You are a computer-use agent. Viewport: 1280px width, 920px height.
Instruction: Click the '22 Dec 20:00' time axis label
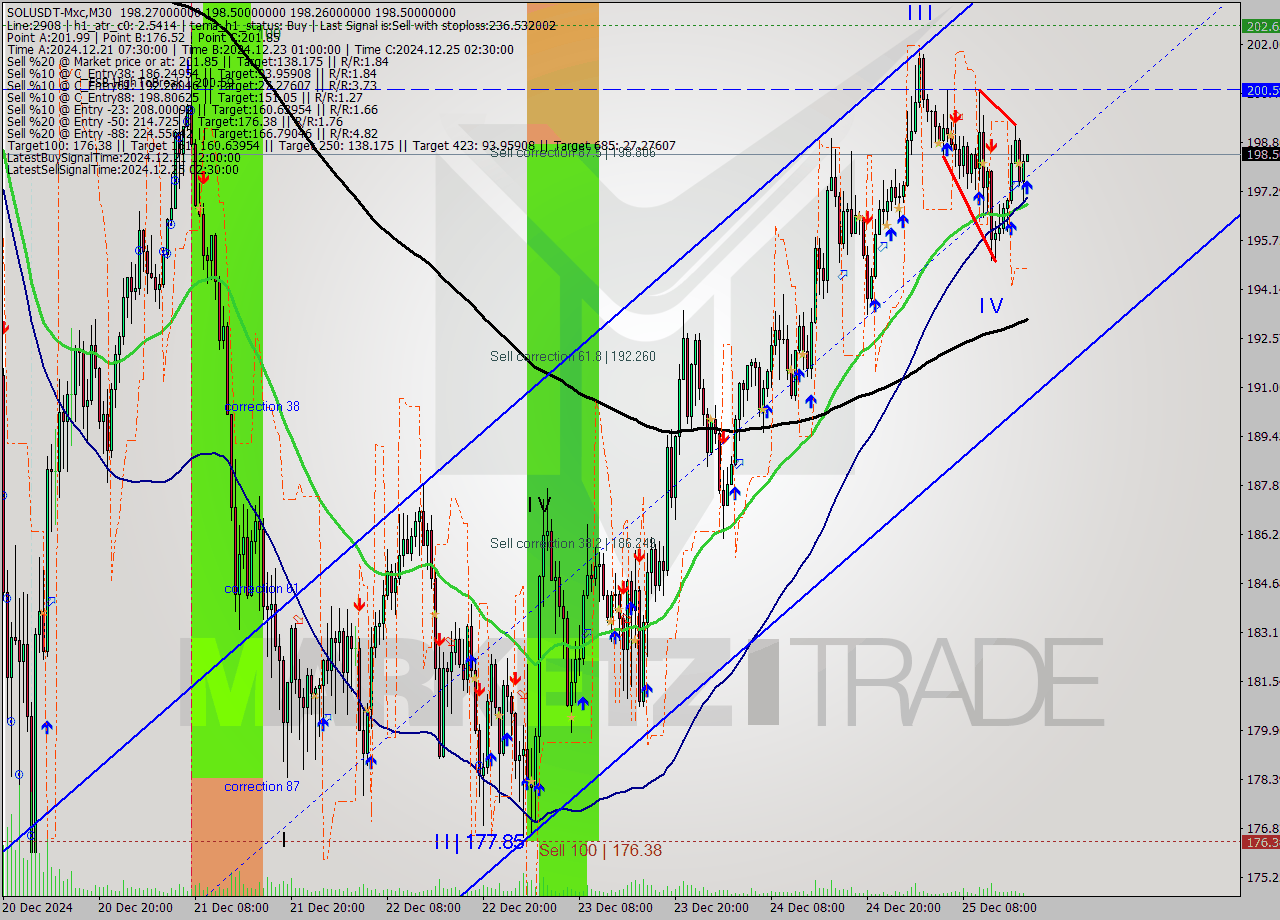point(518,908)
